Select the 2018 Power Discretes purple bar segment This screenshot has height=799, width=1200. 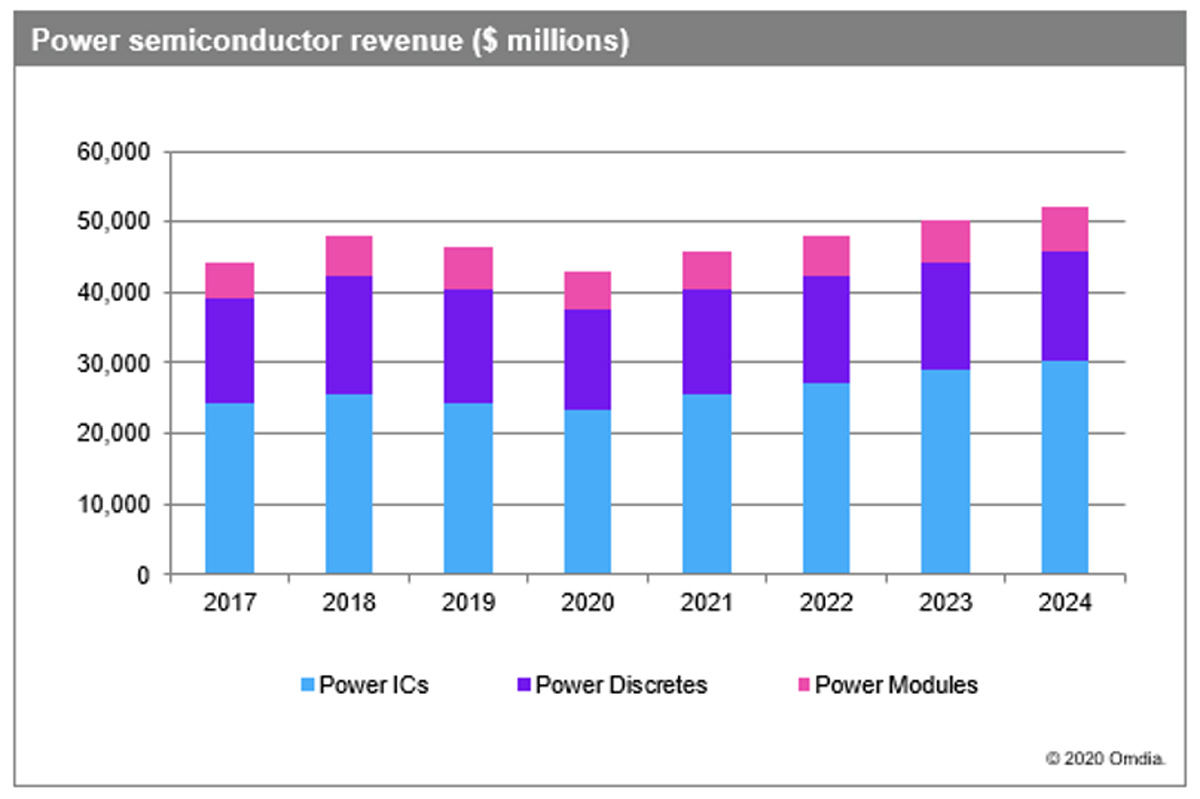click(349, 335)
